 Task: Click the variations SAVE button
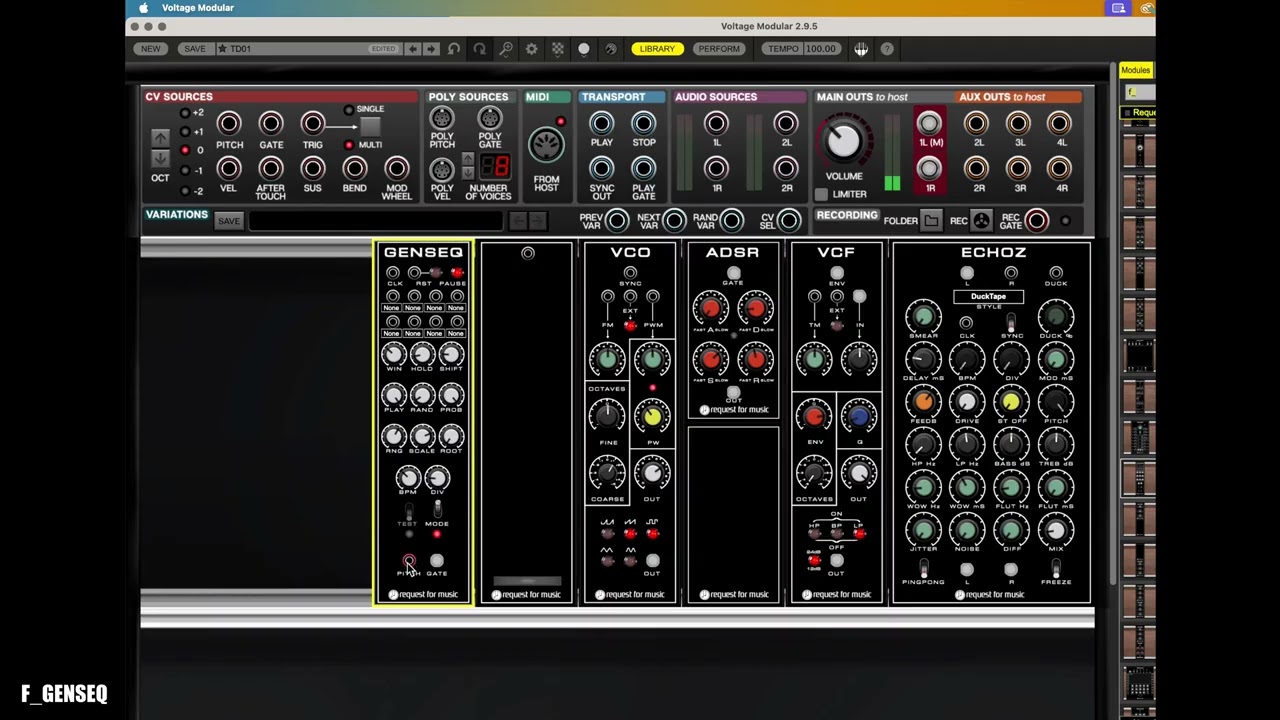pos(229,221)
